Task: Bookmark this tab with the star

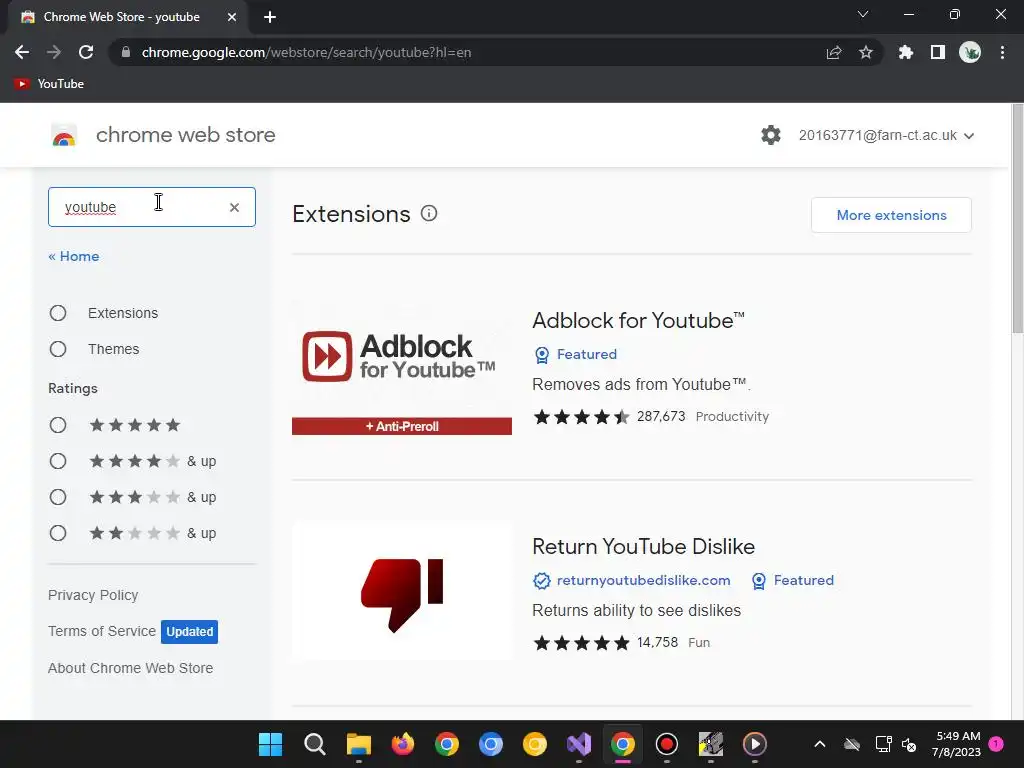Action: tap(866, 52)
